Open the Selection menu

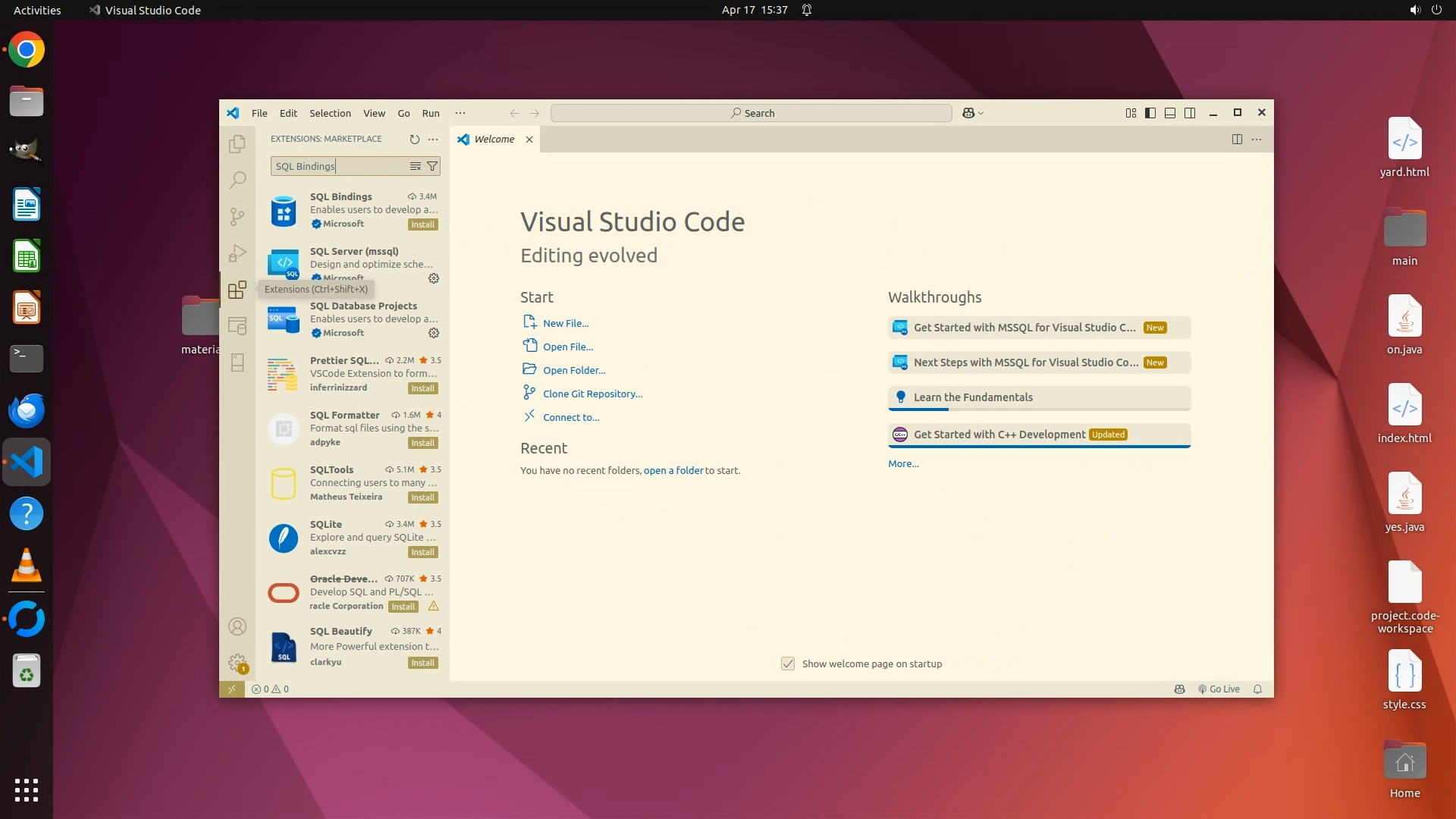(330, 113)
